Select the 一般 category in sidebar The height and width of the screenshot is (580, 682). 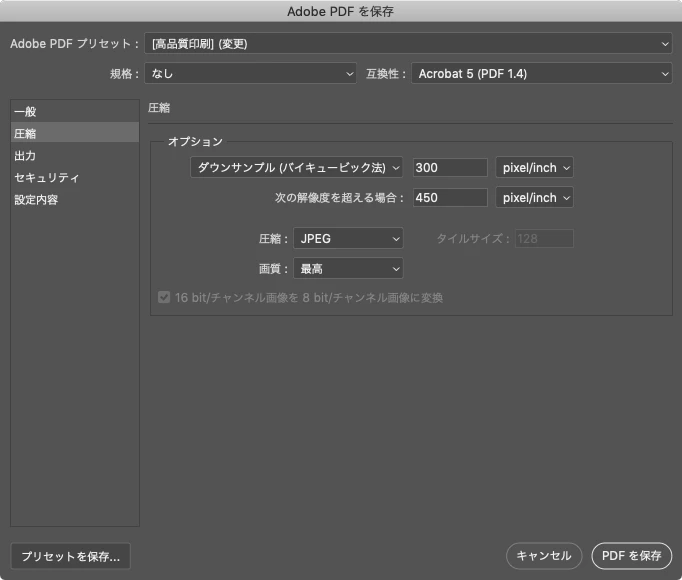tap(75, 111)
